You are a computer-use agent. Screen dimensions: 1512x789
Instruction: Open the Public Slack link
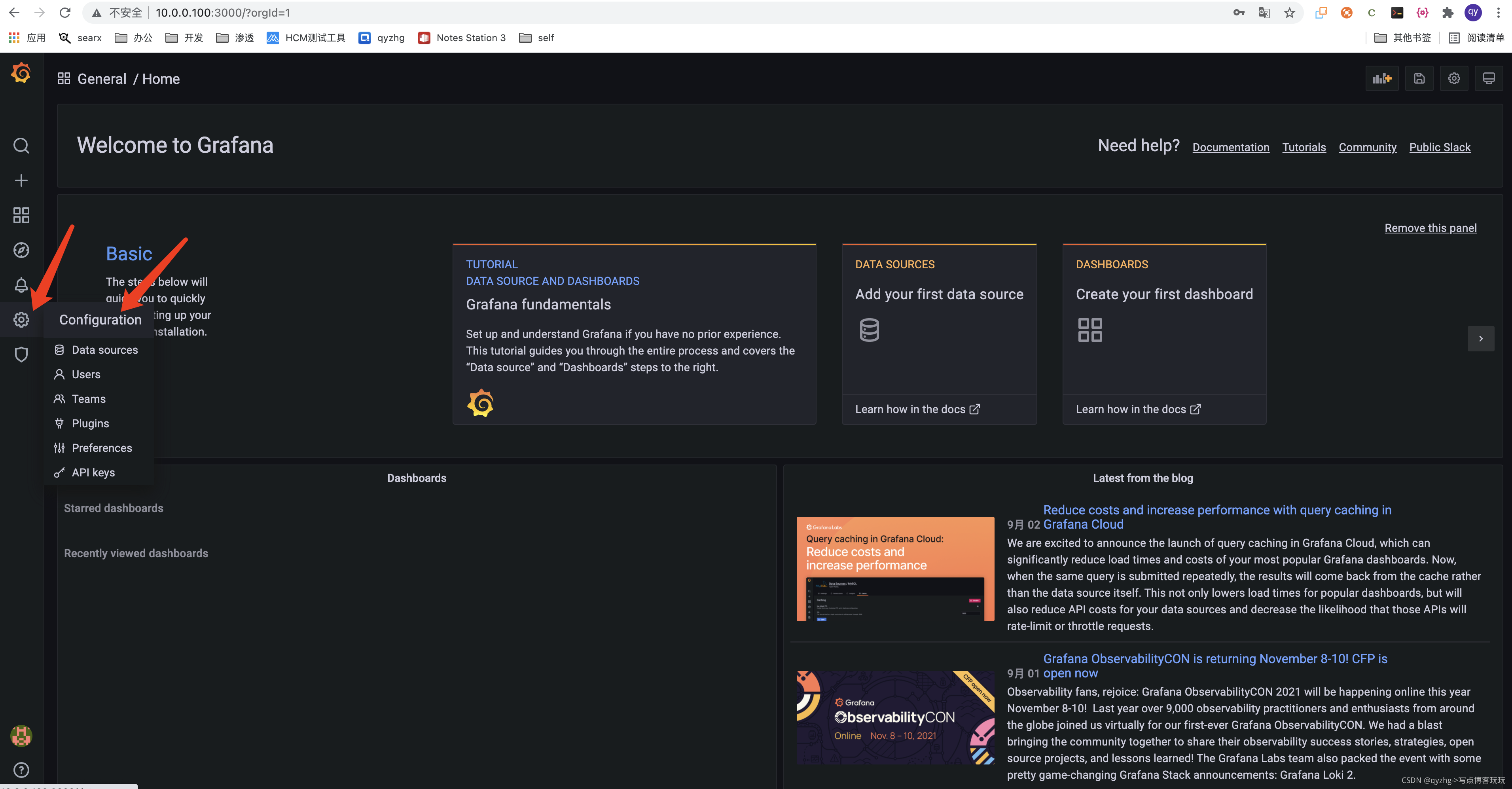click(x=1439, y=147)
